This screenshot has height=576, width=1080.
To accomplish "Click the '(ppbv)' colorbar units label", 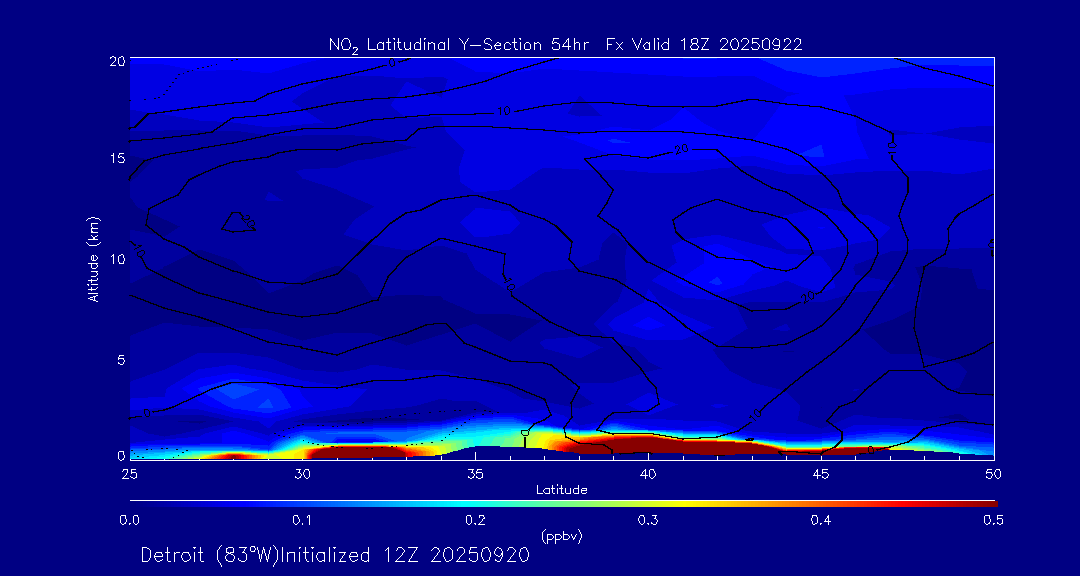I will tap(561, 537).
